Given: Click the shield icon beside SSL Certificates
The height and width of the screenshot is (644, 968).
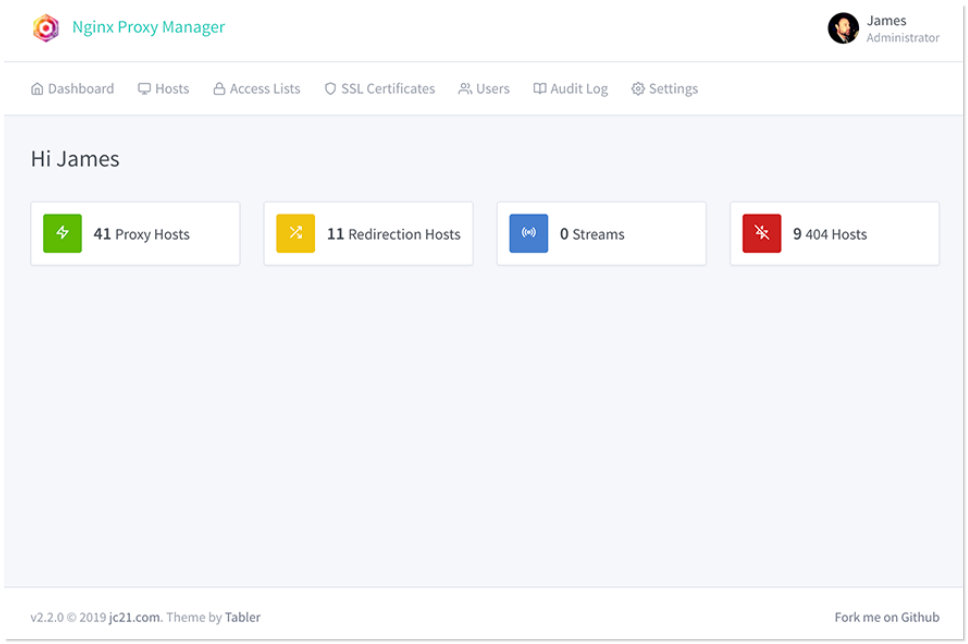Looking at the screenshot, I should 330,89.
